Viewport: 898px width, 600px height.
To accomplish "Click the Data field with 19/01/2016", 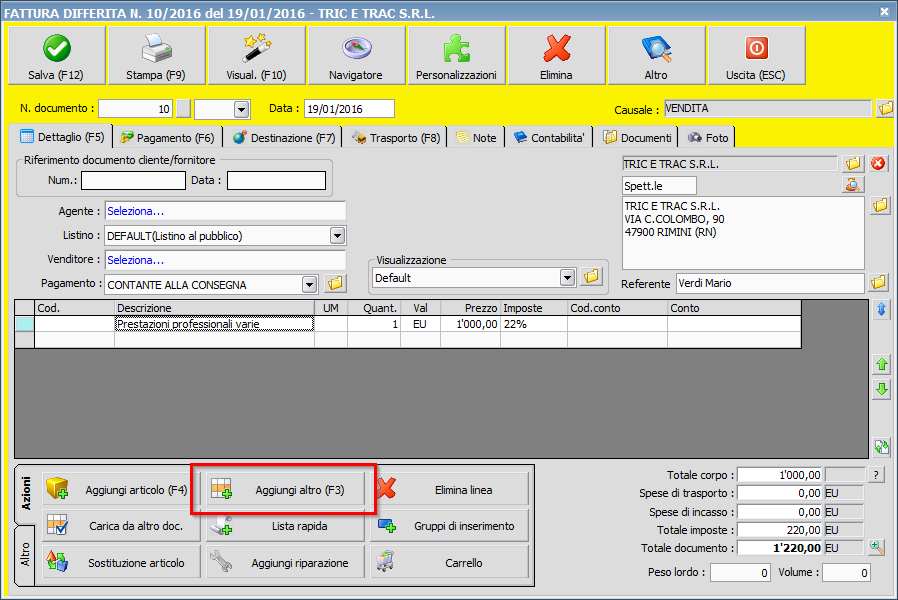I will click(x=349, y=109).
